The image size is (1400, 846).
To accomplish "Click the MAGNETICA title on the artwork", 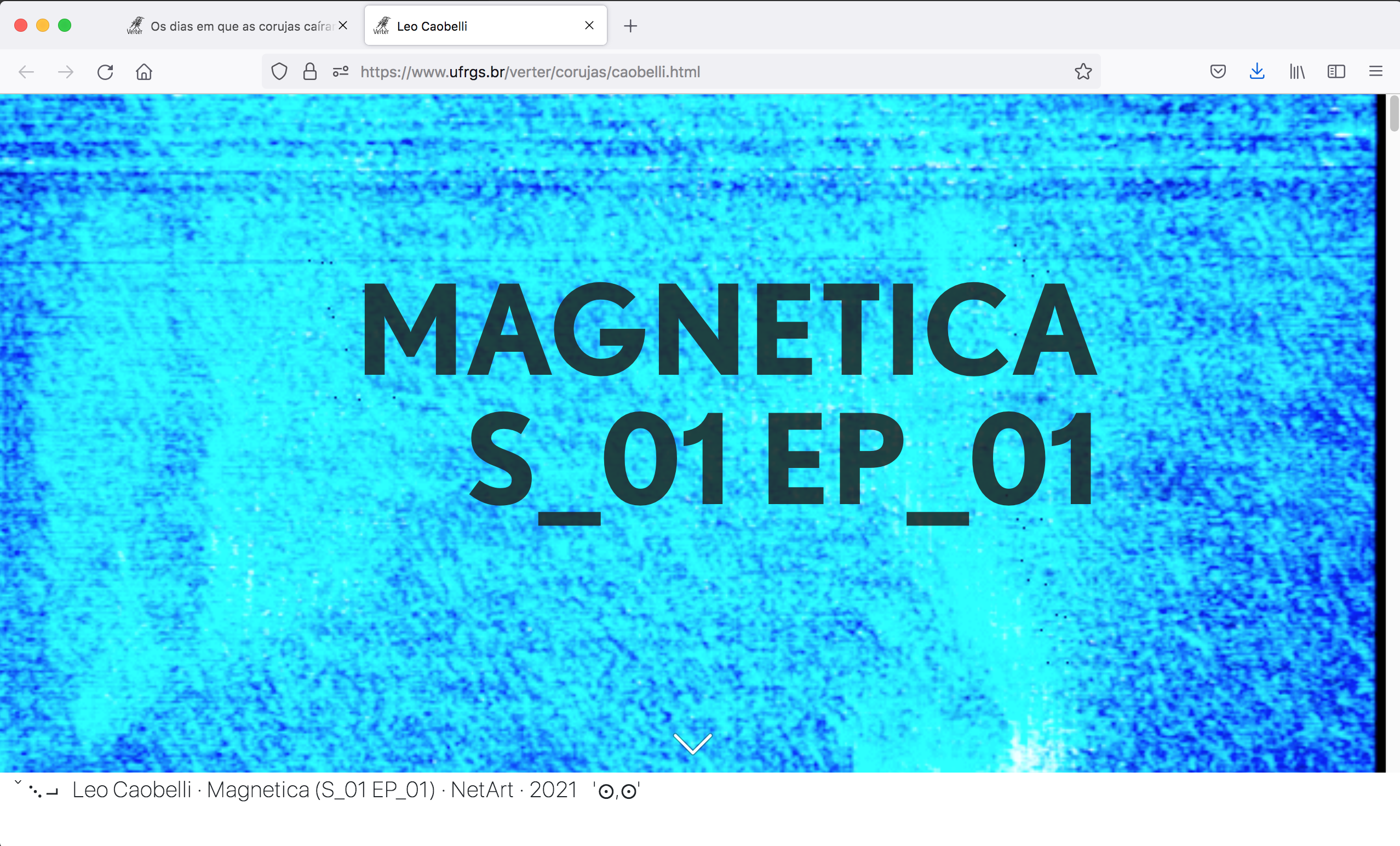I will pyautogui.click(x=730, y=330).
